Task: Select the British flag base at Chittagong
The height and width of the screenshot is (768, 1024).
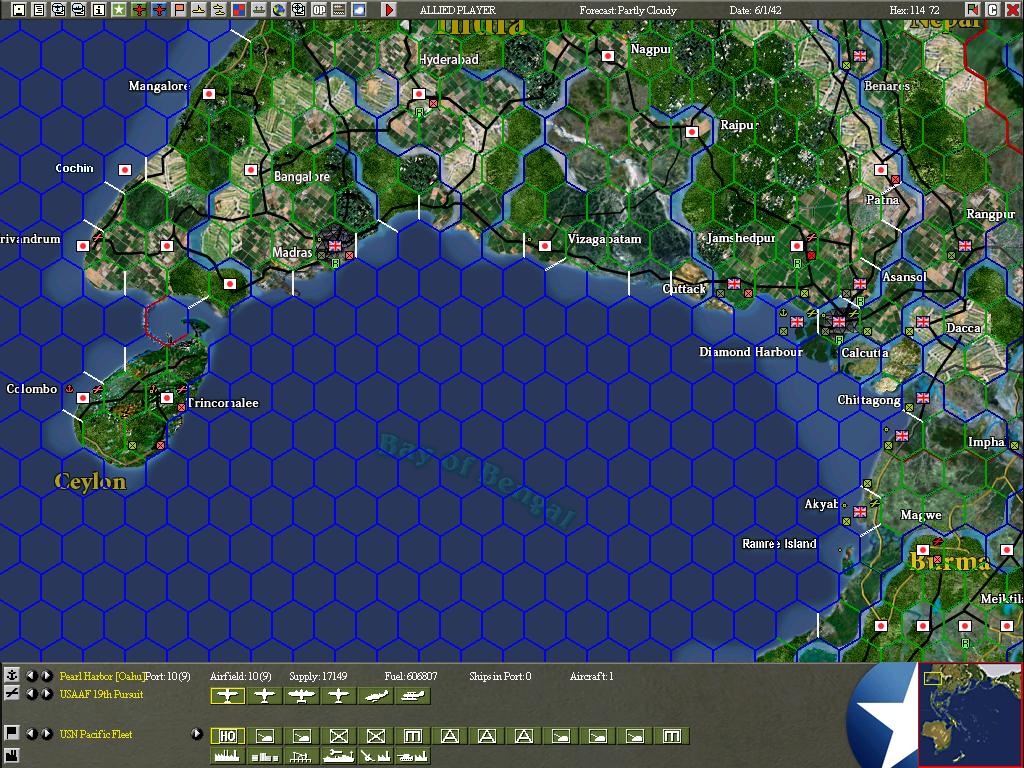Action: pos(923,397)
